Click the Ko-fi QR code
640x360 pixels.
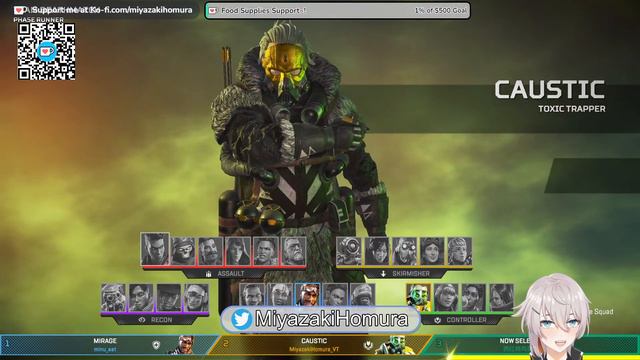(x=47, y=51)
